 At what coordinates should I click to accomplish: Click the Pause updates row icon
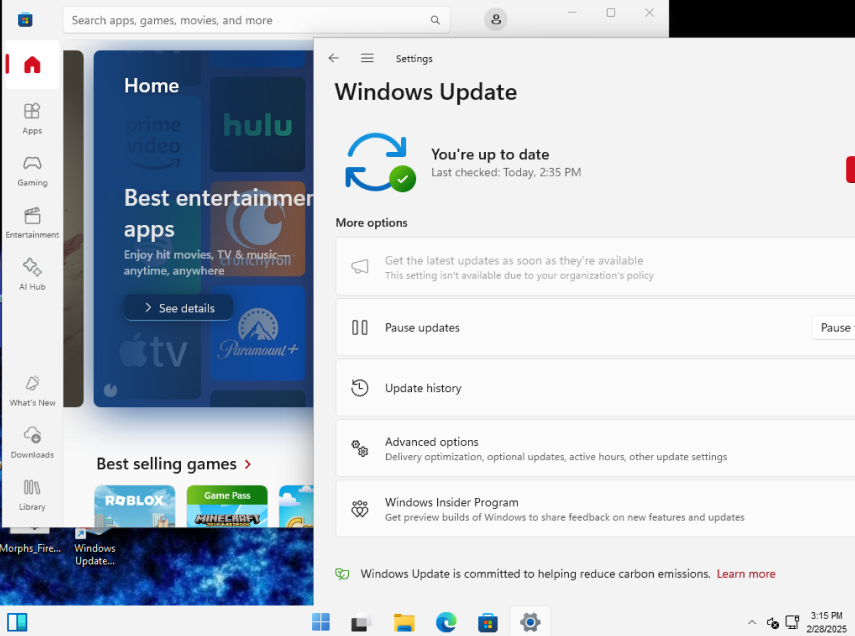tap(360, 328)
